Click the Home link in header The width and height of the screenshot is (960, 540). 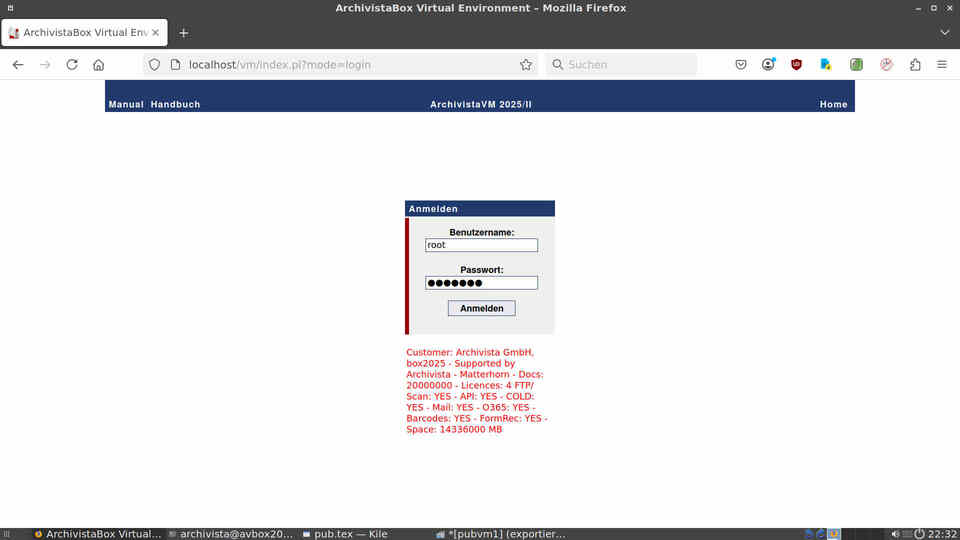[833, 104]
